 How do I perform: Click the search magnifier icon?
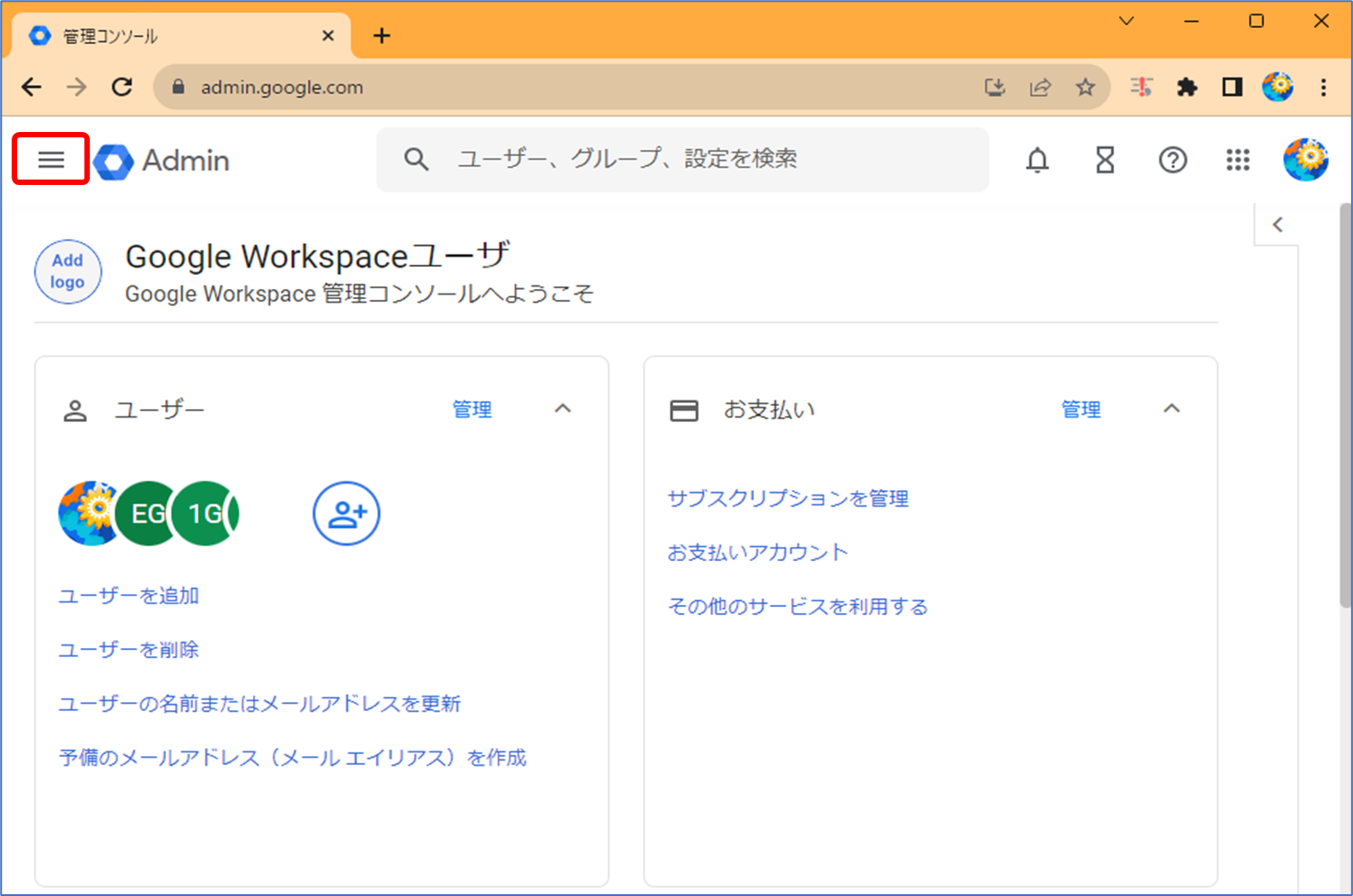(416, 160)
